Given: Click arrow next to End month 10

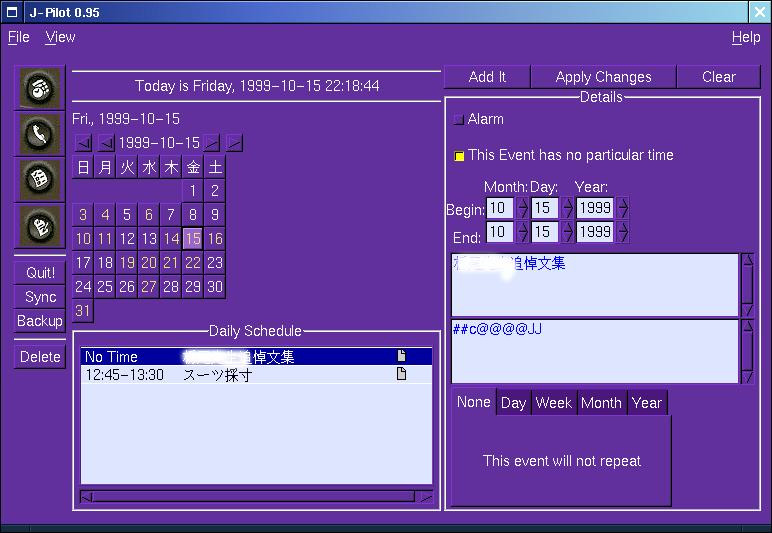Looking at the screenshot, I should coord(522,232).
